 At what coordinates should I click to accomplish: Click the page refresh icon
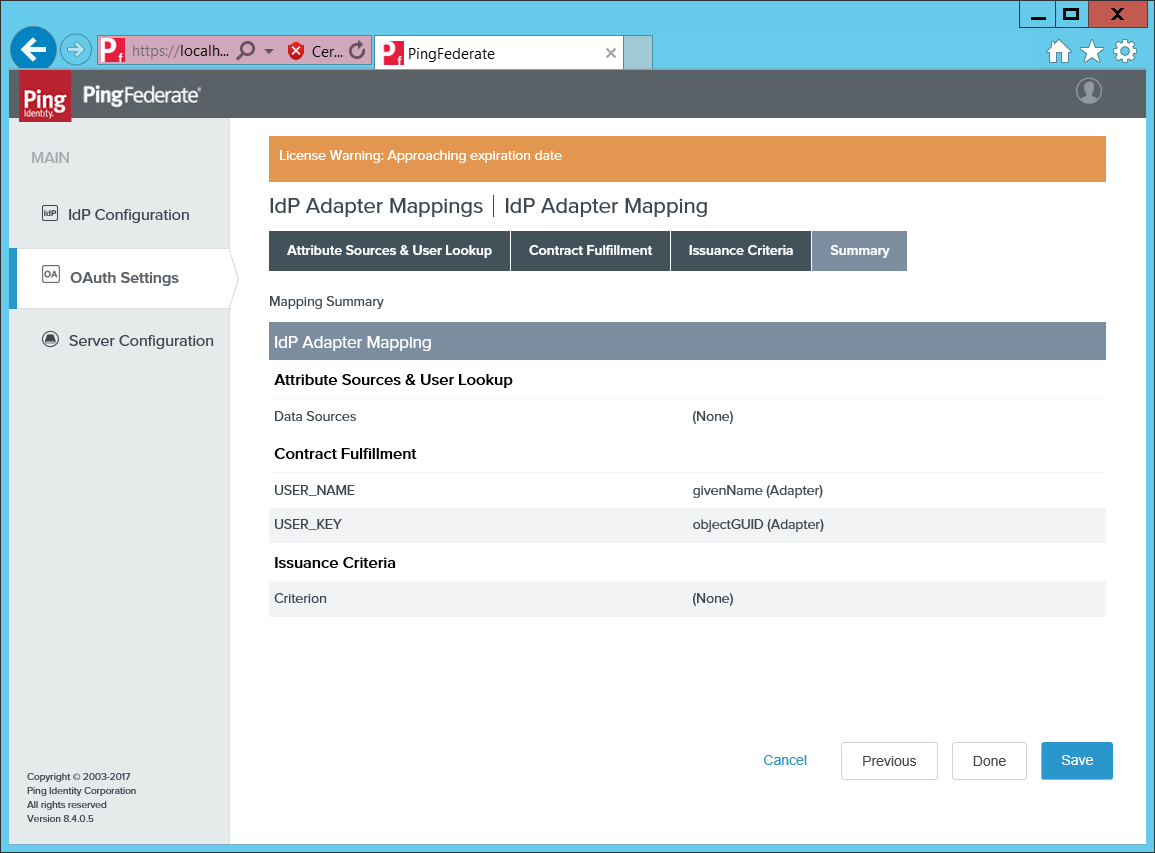tap(357, 50)
